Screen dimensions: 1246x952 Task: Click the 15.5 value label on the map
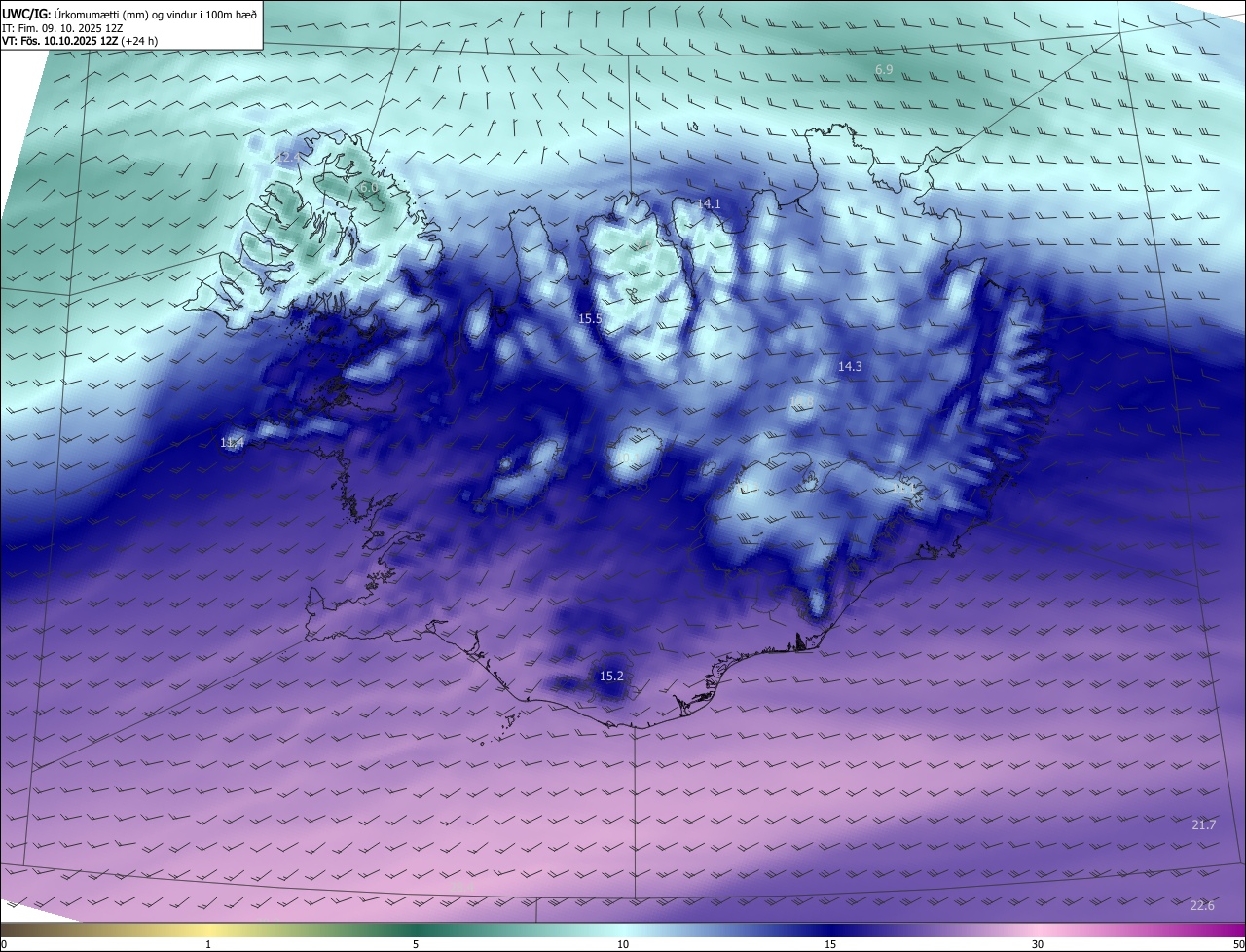[590, 318]
